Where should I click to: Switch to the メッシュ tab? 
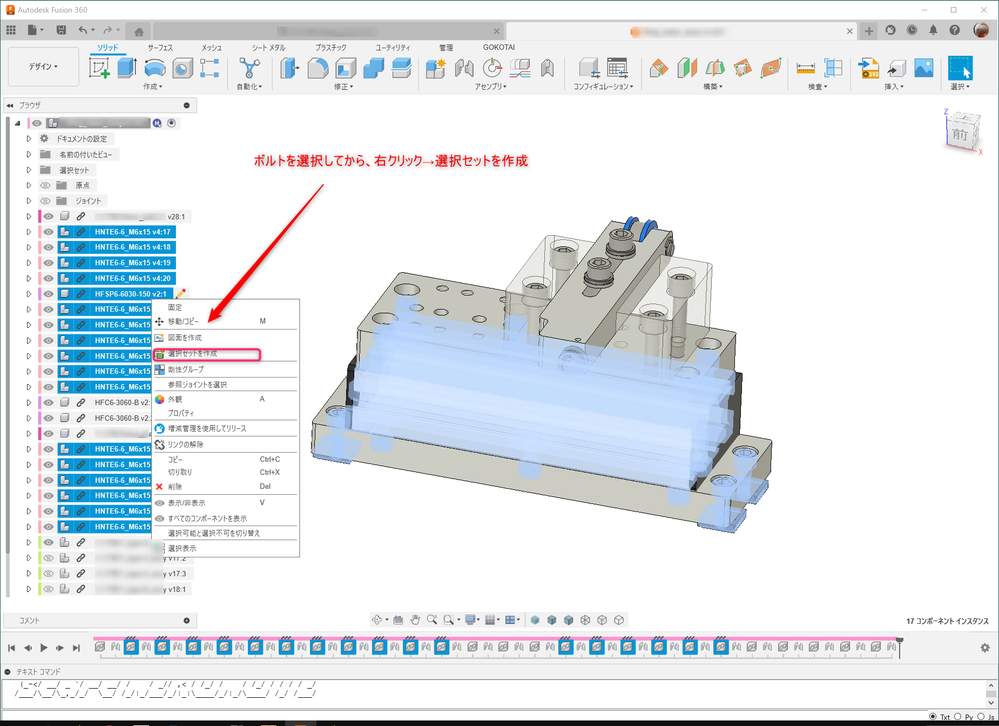point(212,48)
